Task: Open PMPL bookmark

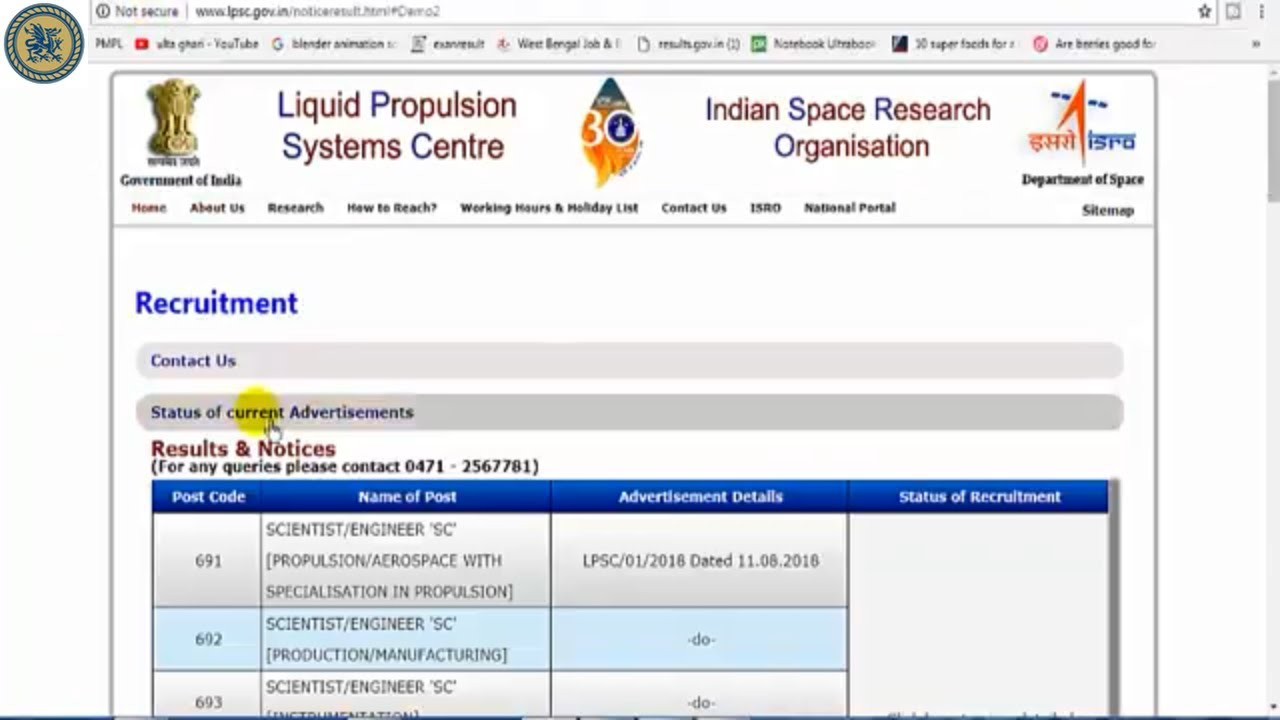Action: tap(108, 44)
